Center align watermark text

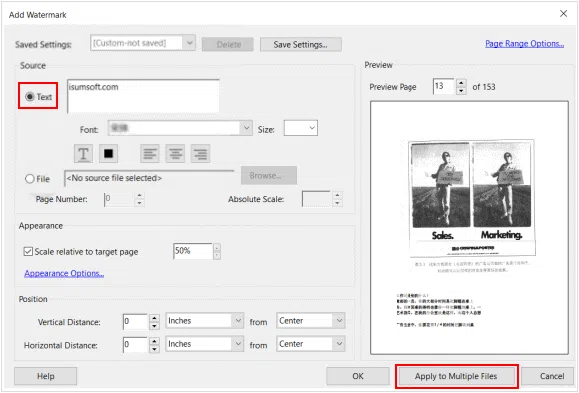tap(175, 153)
